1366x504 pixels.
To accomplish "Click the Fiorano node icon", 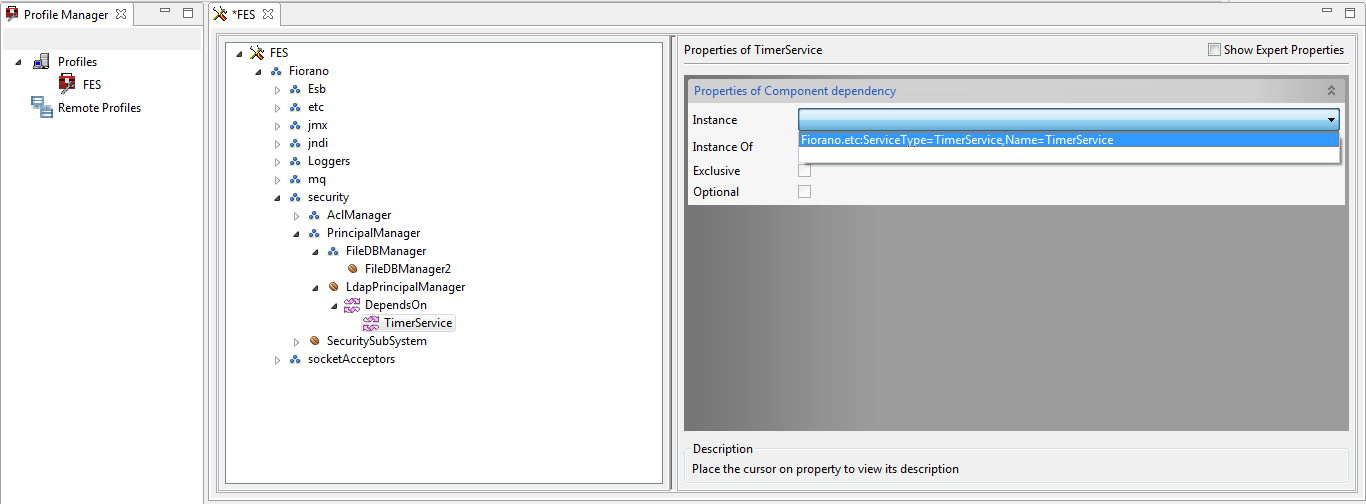I will coord(276,71).
